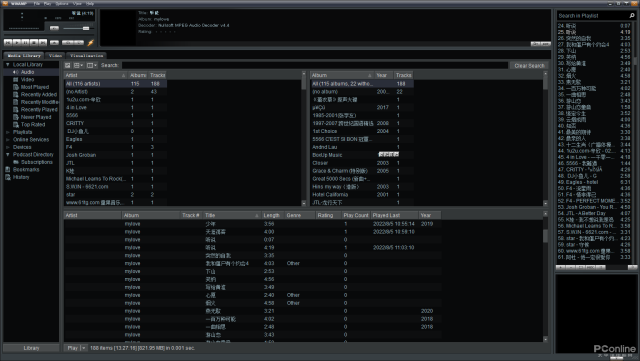Open file with the eject button
640x361 pixels.
point(54,42)
